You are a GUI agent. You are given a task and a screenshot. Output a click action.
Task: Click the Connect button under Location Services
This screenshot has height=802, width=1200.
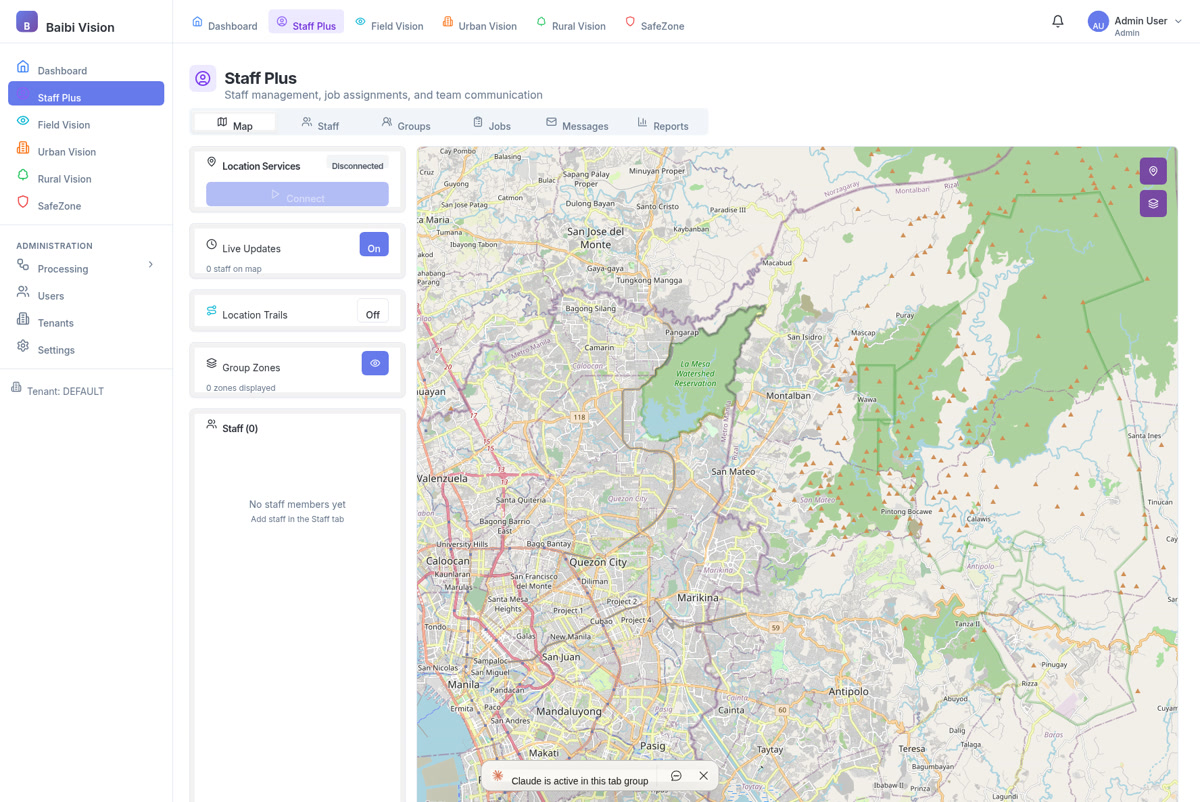pos(297,194)
